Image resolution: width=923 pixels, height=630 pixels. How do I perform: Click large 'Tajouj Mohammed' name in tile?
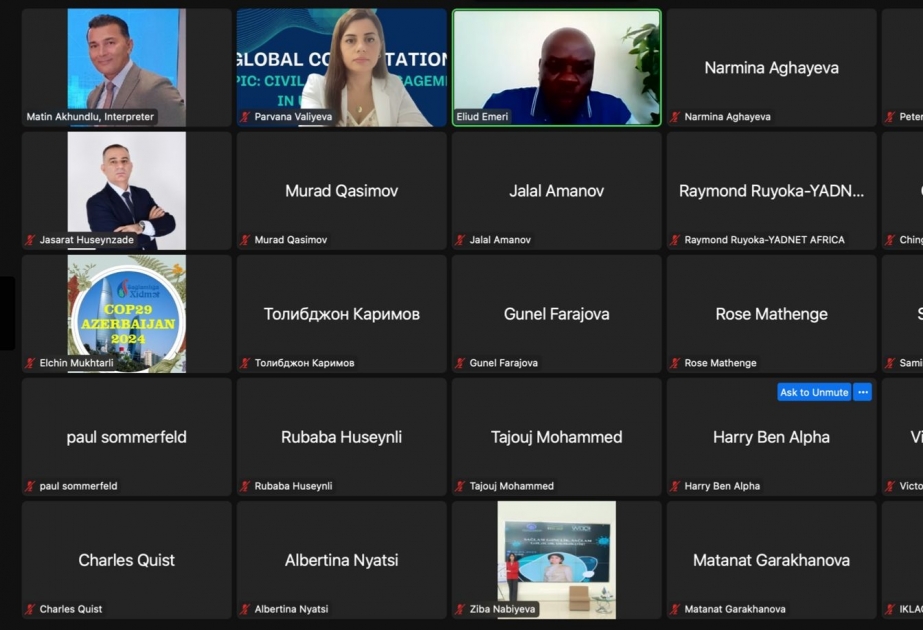click(x=556, y=437)
